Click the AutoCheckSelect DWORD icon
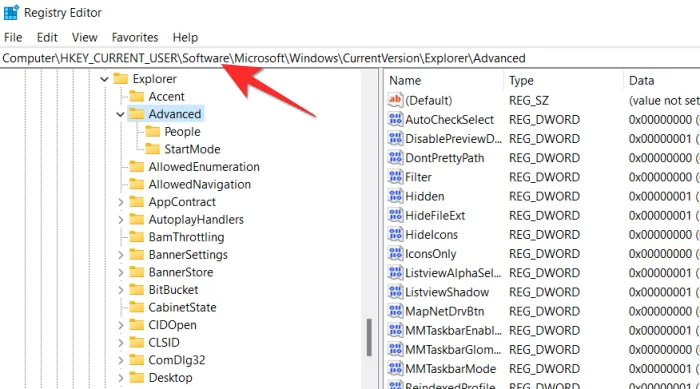Viewport: 700px width, 389px height. [x=396, y=119]
